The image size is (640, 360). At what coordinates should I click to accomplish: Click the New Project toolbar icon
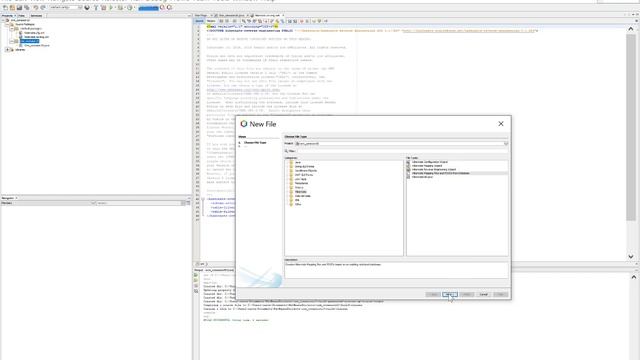click(x=12, y=7)
